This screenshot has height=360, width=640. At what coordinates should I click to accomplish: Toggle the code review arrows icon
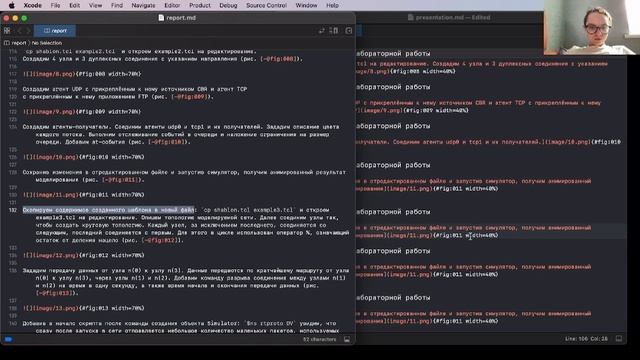click(322, 31)
